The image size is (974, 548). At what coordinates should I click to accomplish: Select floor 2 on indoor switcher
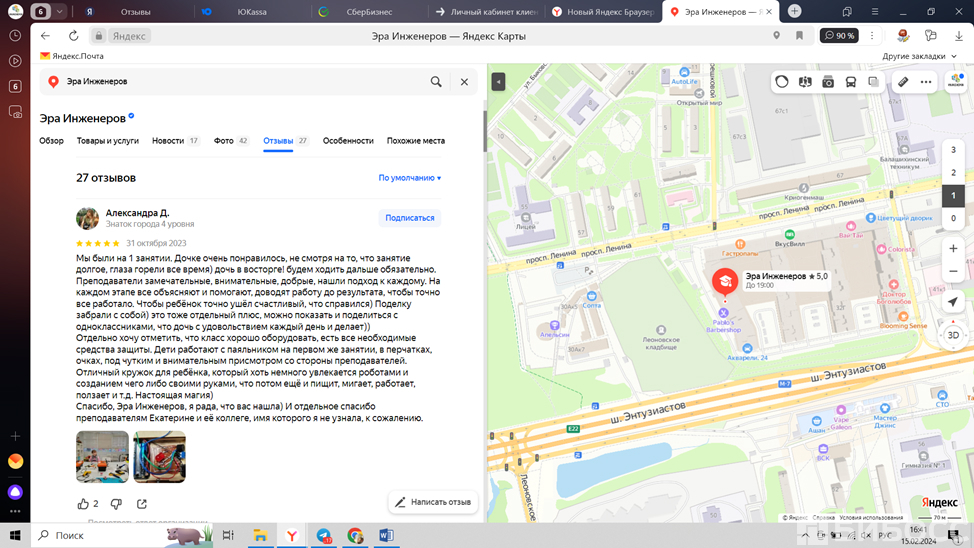coord(953,173)
